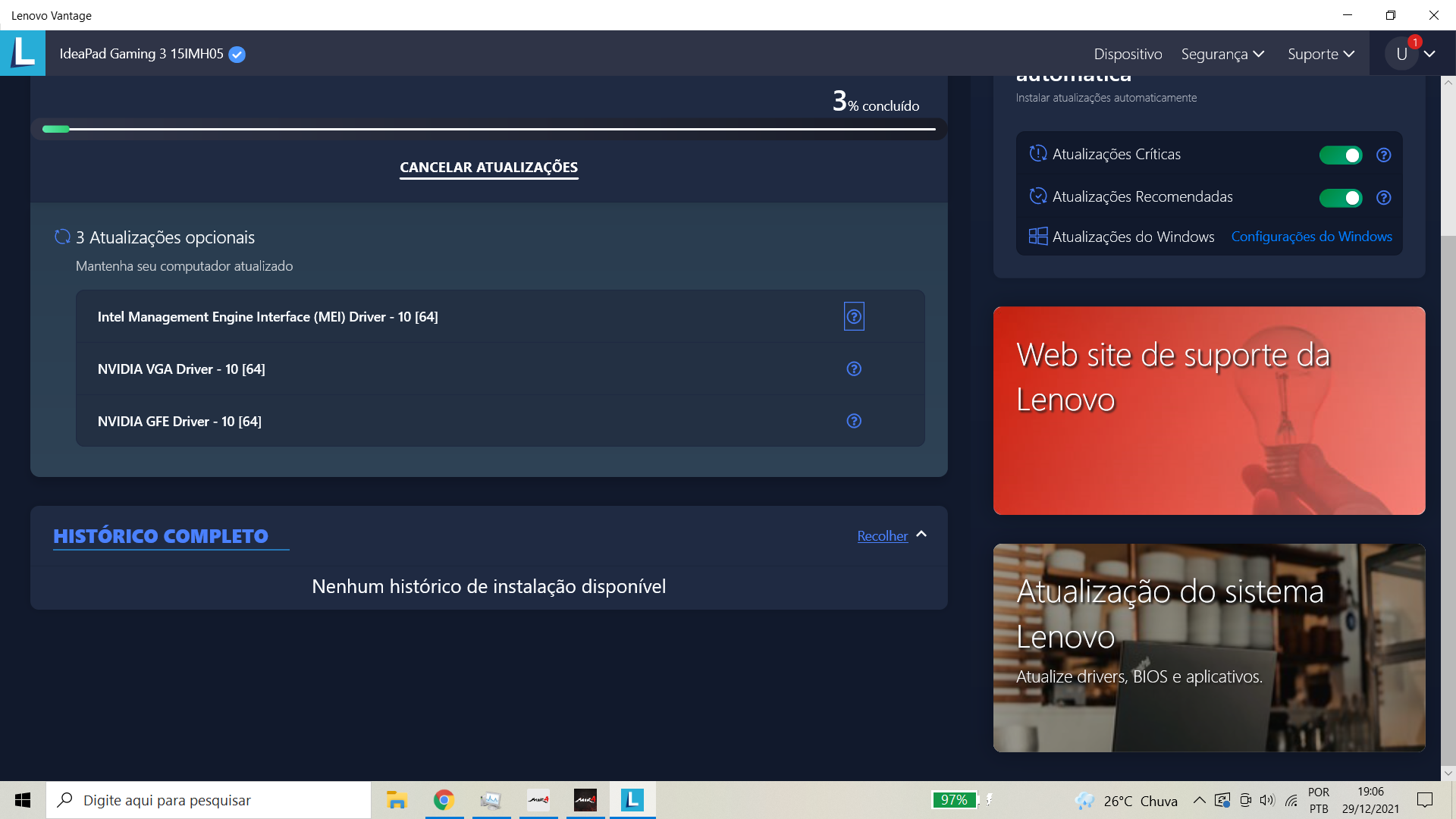
Task: Collapse history with the chevron up arrow
Action: click(921, 535)
